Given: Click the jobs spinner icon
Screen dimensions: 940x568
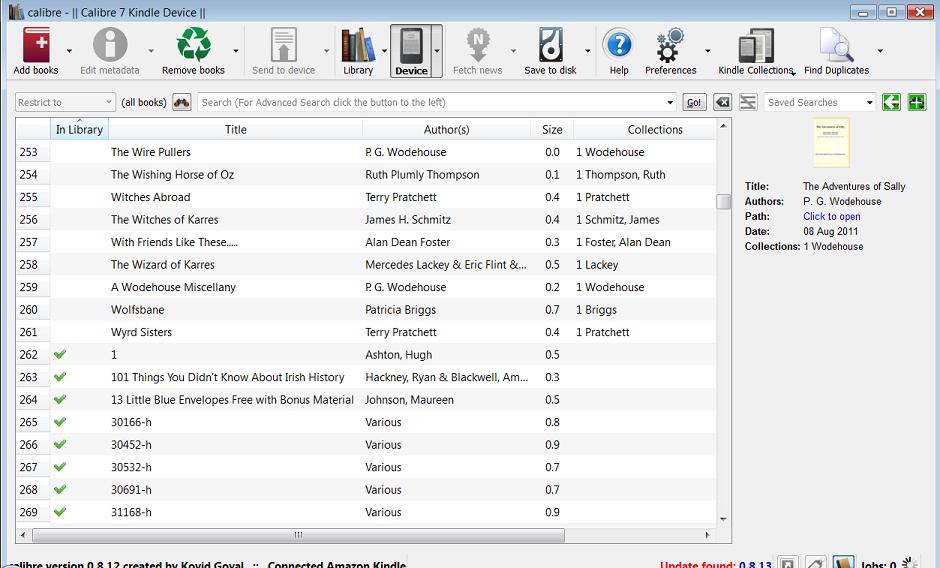Looking at the screenshot, I should click(x=909, y=563).
